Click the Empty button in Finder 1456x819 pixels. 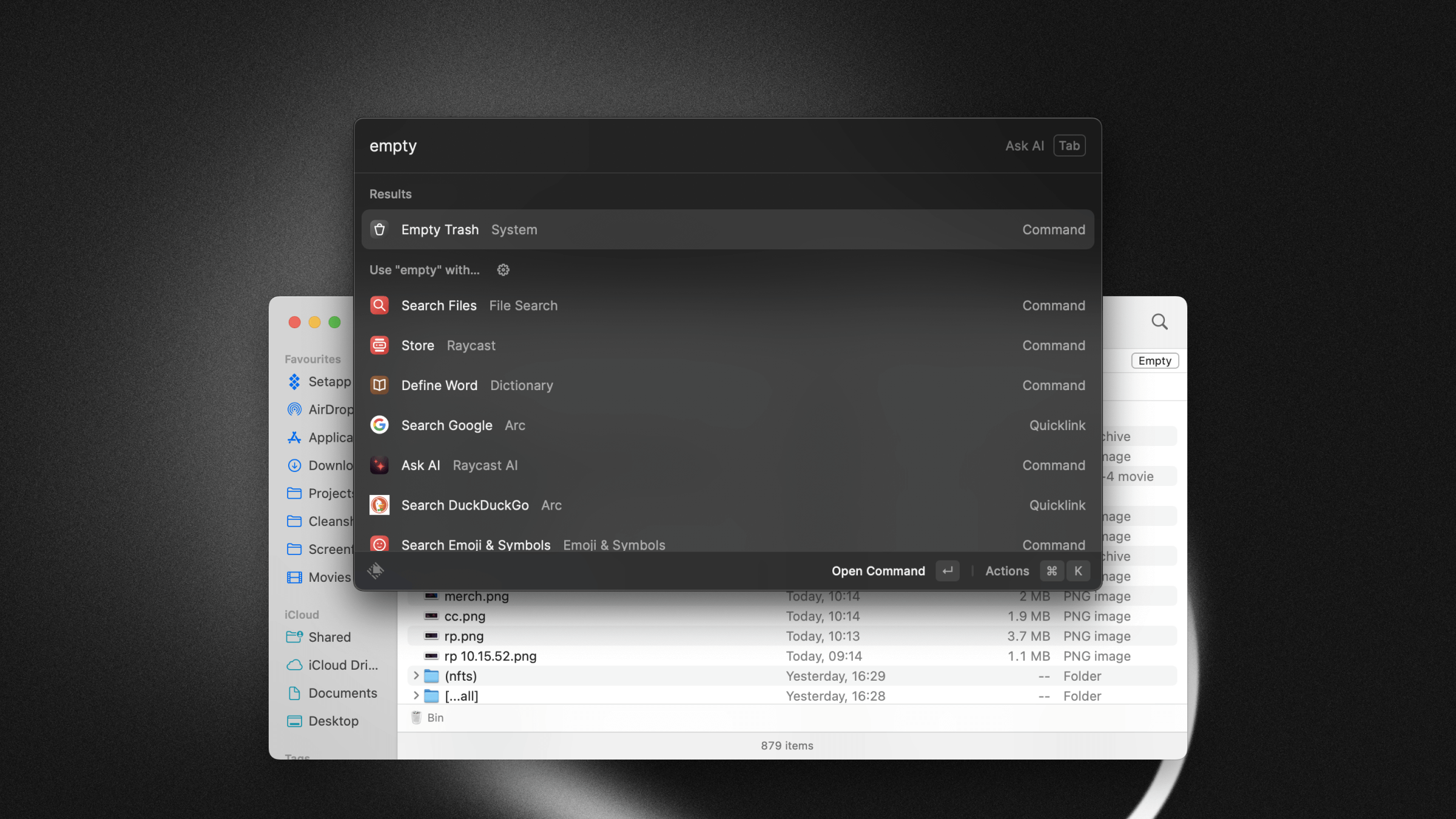point(1154,361)
